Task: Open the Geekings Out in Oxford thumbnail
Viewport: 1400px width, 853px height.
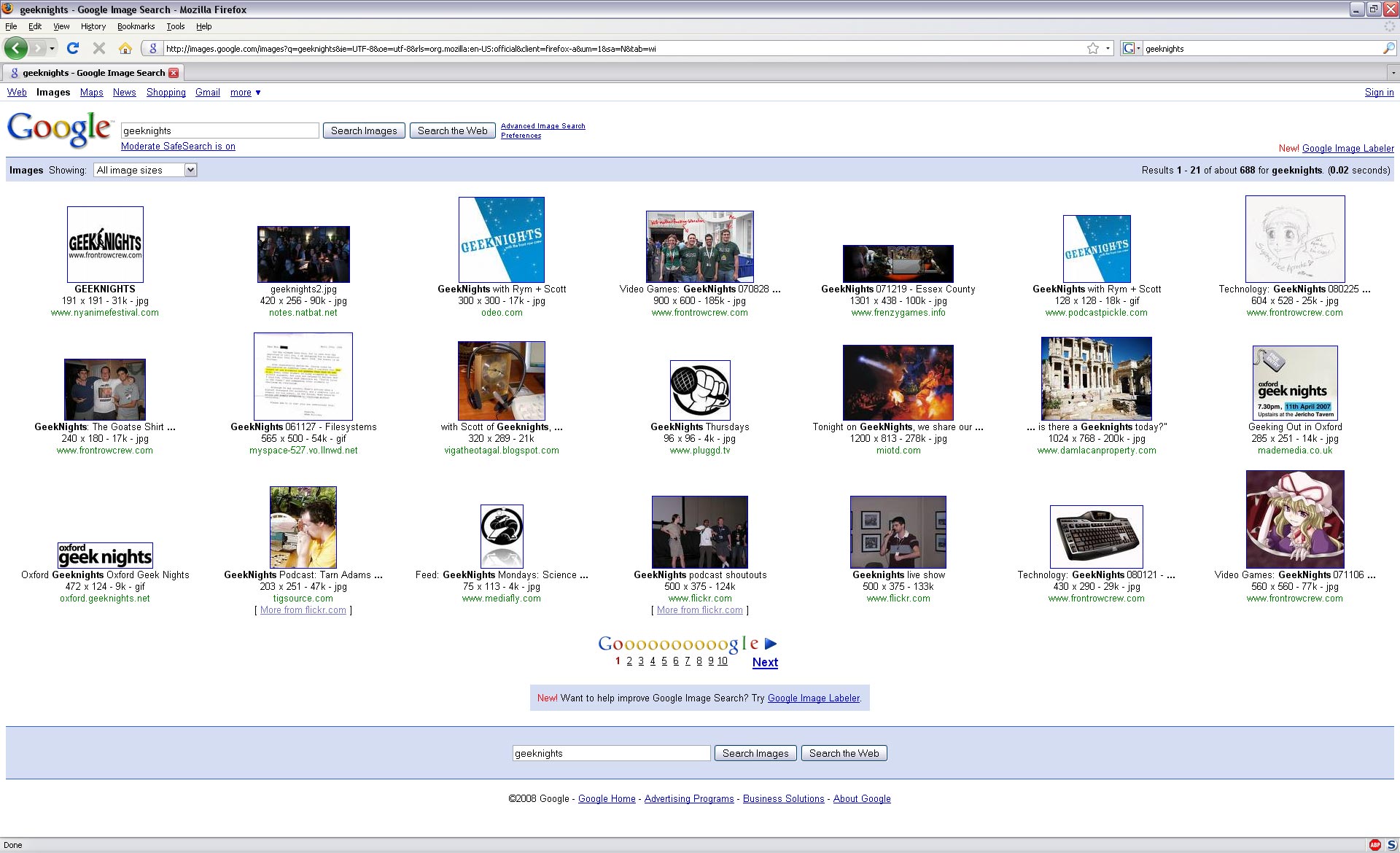Action: tap(1295, 383)
